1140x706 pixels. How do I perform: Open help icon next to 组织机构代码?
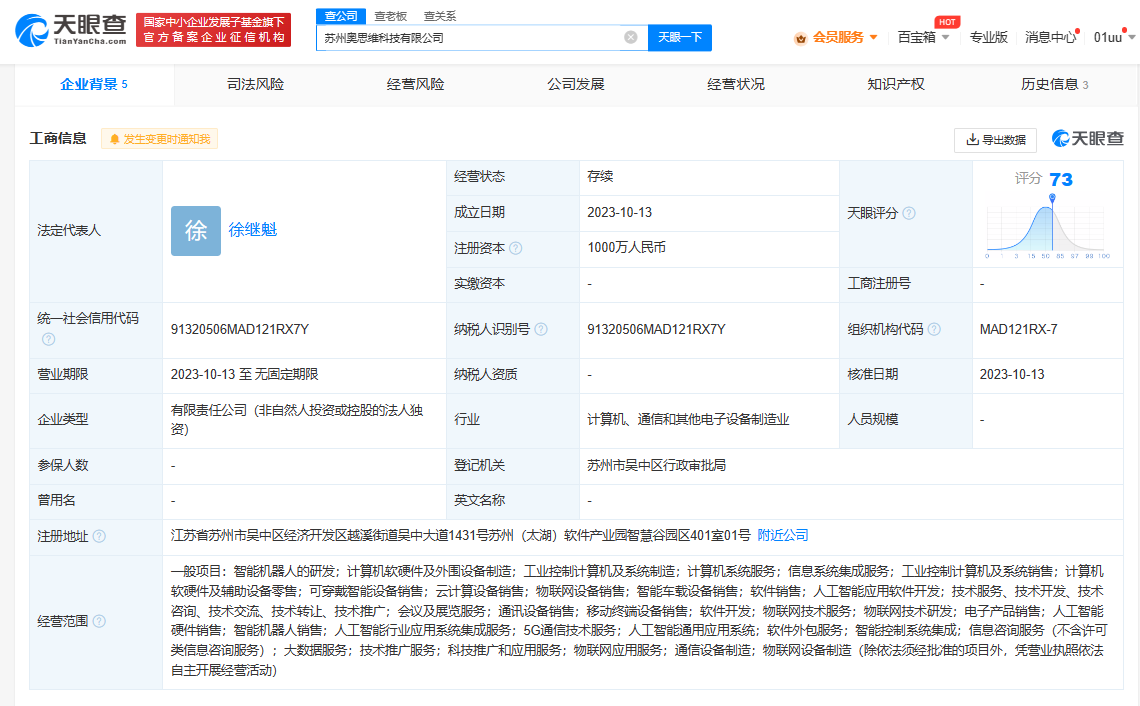pos(934,329)
